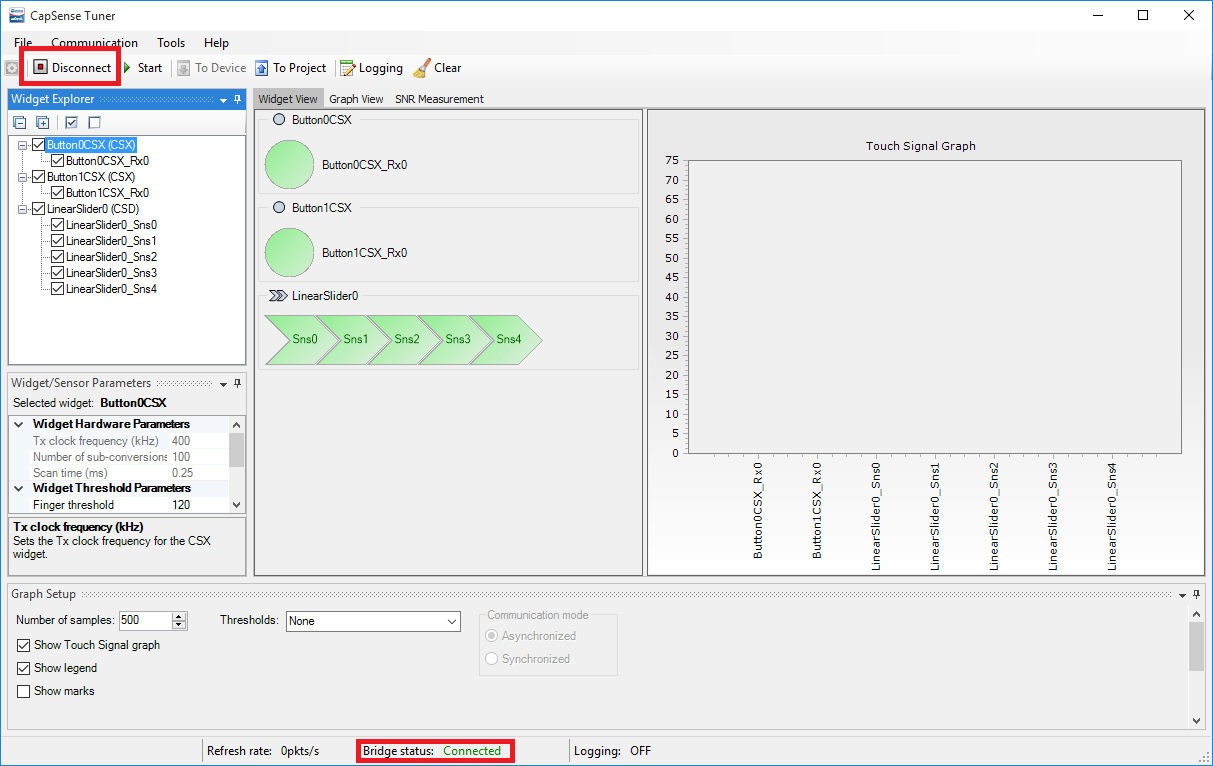Toggle Show Touch Signal graph checkbox
This screenshot has width=1213, height=766.
[24, 645]
